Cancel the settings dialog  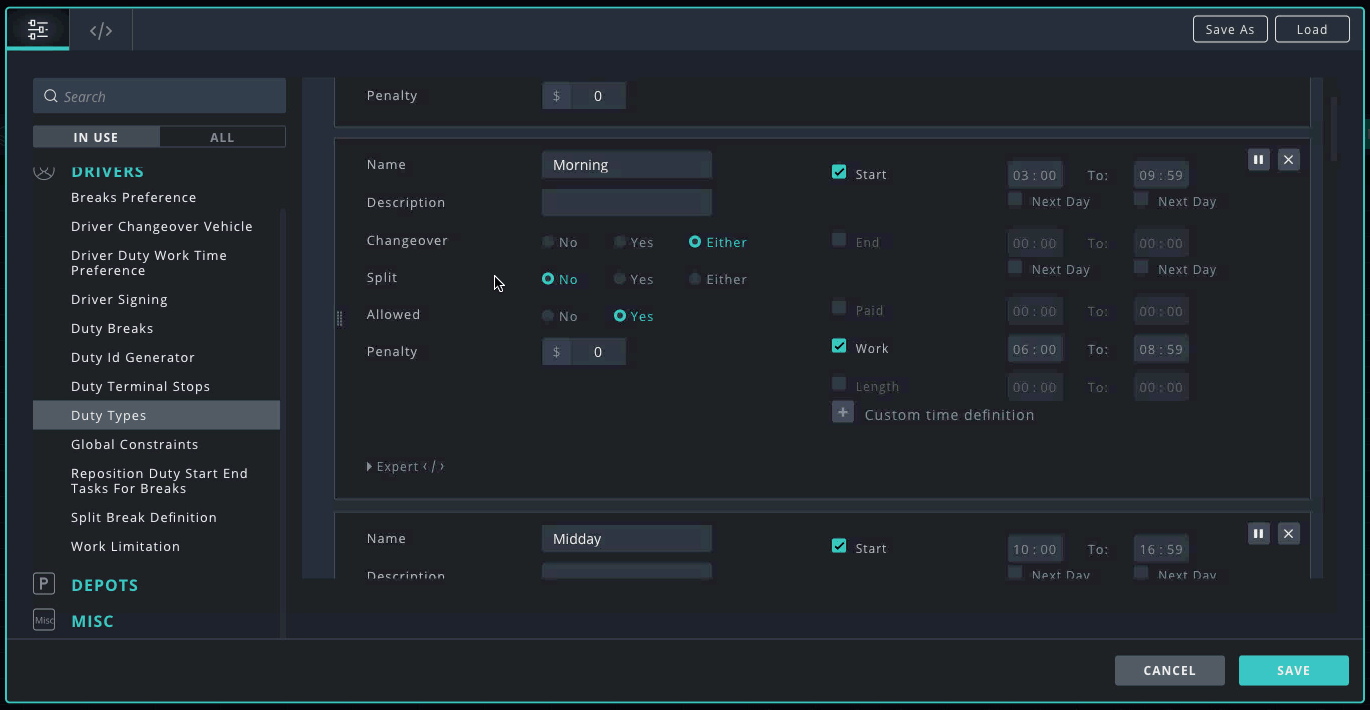click(1170, 670)
